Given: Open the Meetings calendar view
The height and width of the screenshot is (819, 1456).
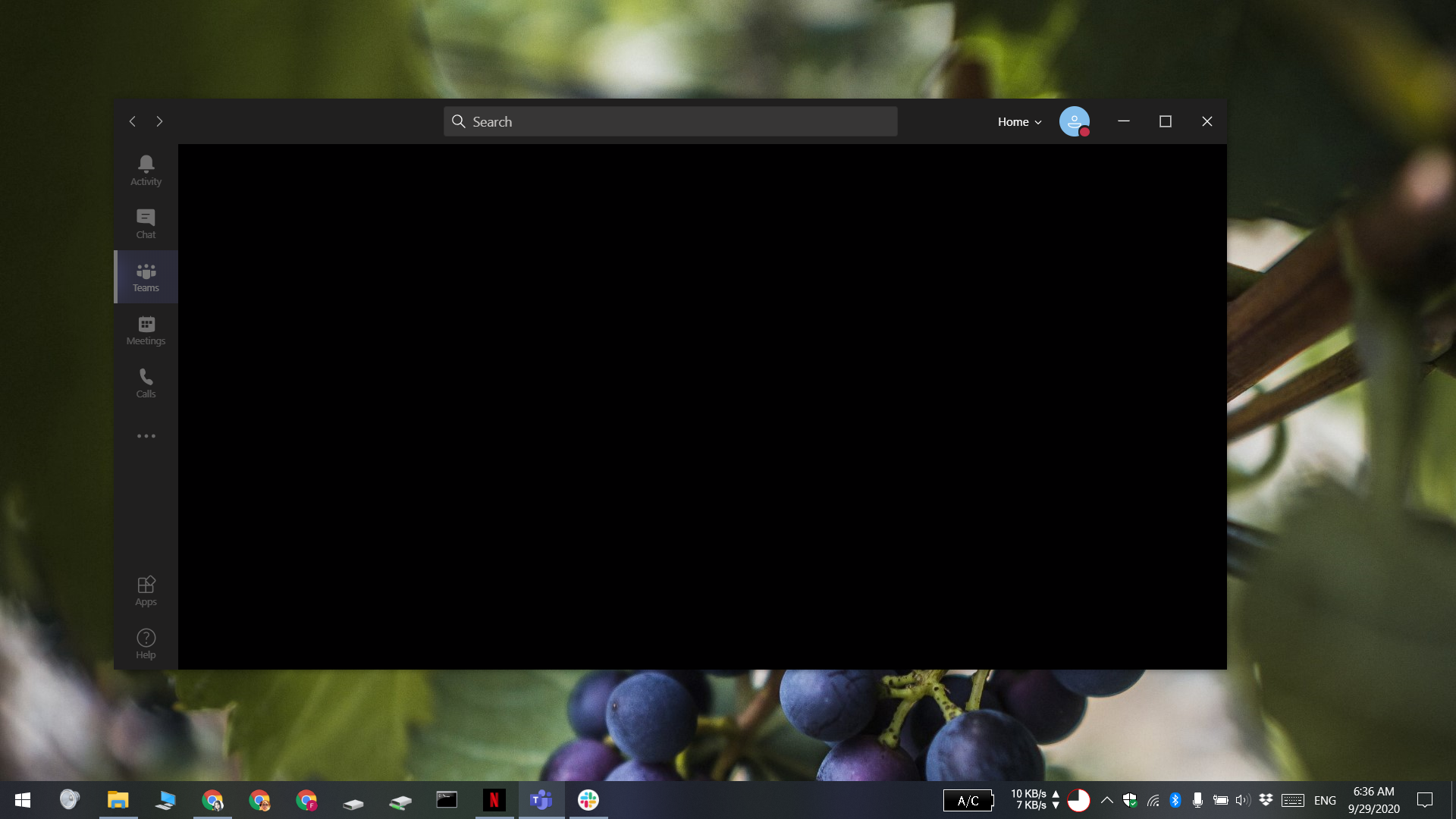Looking at the screenshot, I should click(x=145, y=330).
